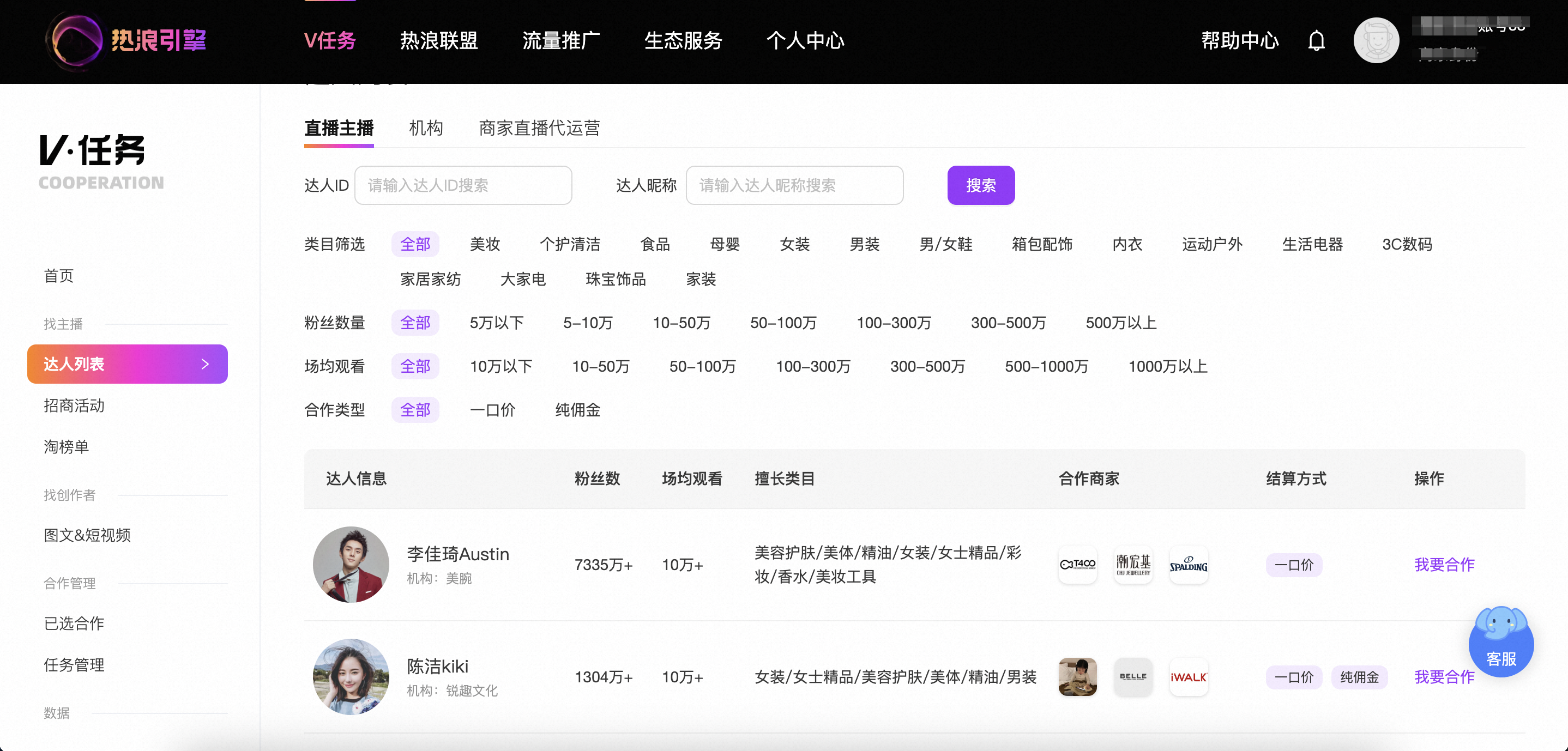
Task: Open the 个人中心 top menu
Action: coord(805,41)
